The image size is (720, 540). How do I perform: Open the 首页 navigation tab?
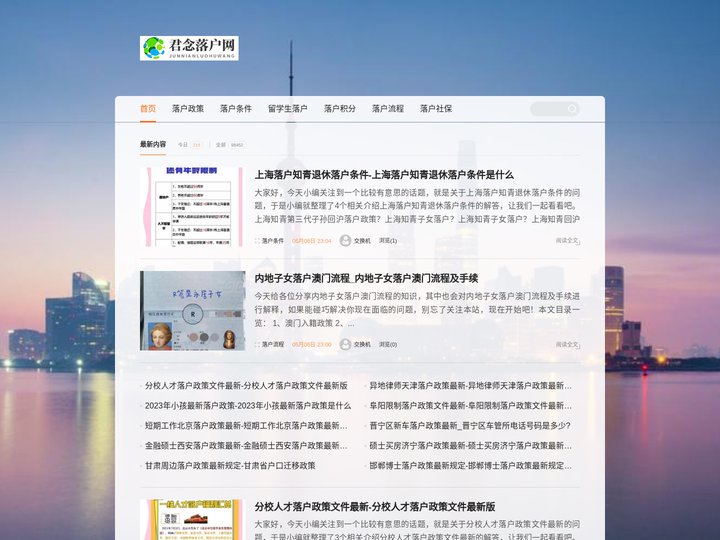148,109
